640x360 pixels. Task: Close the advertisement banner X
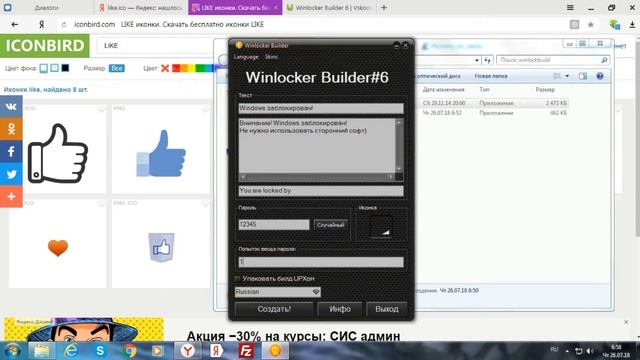[626, 322]
